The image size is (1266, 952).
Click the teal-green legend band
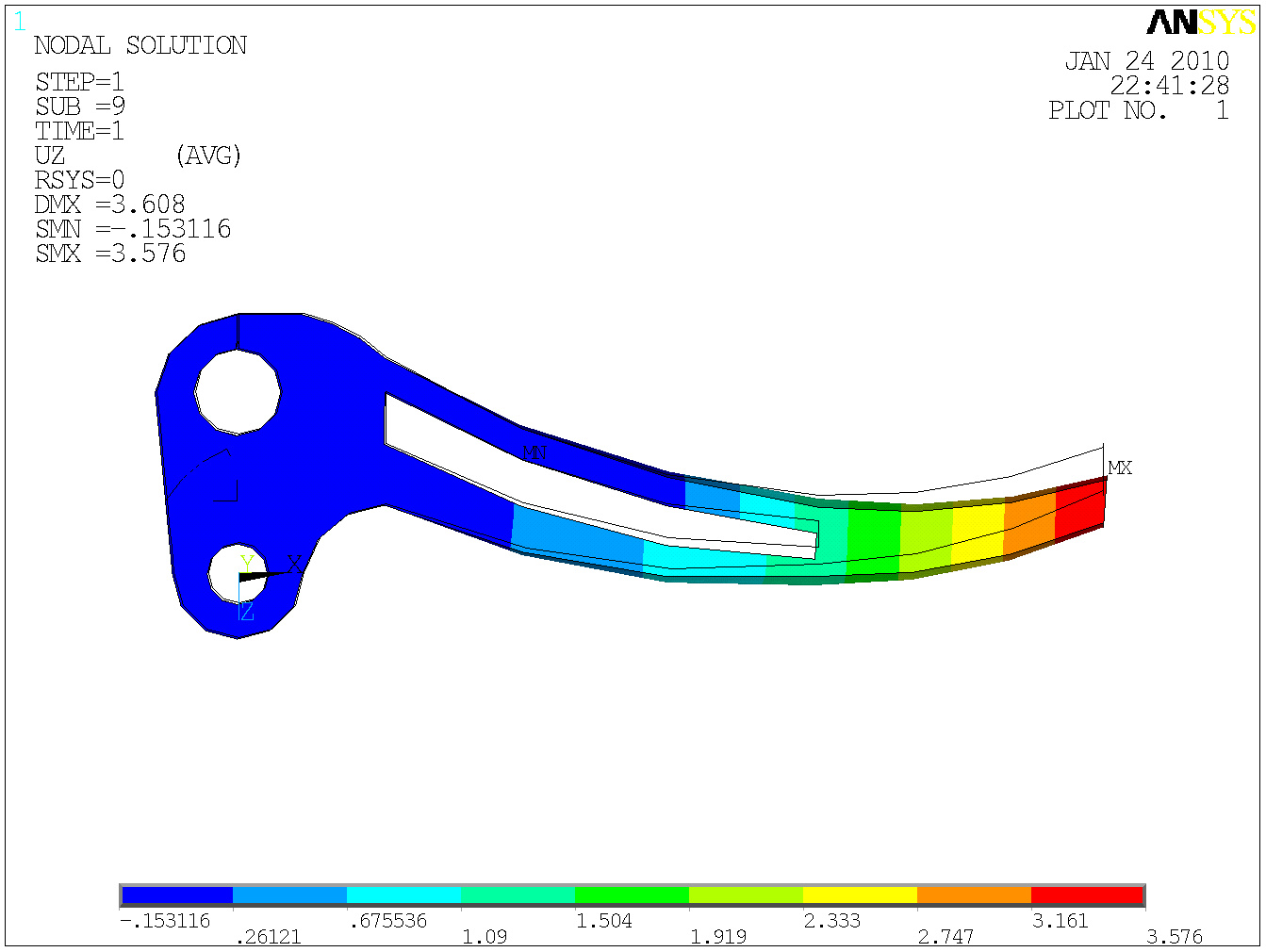[x=518, y=895]
